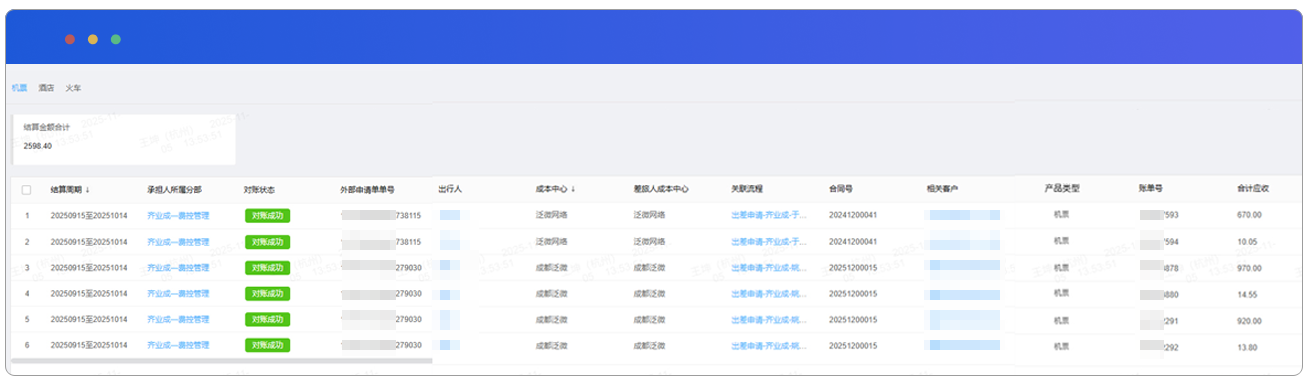Click the 合同号 column header
This screenshot has width=1308, height=384.
point(840,189)
